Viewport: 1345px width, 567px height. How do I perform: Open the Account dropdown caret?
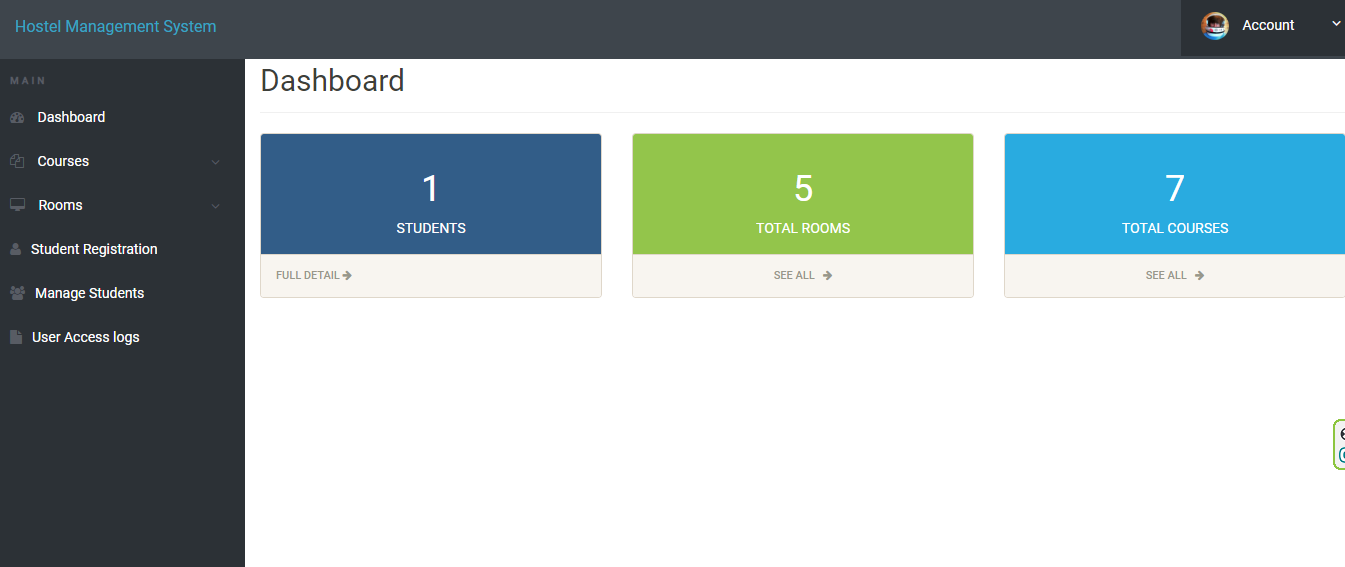[x=1336, y=24]
